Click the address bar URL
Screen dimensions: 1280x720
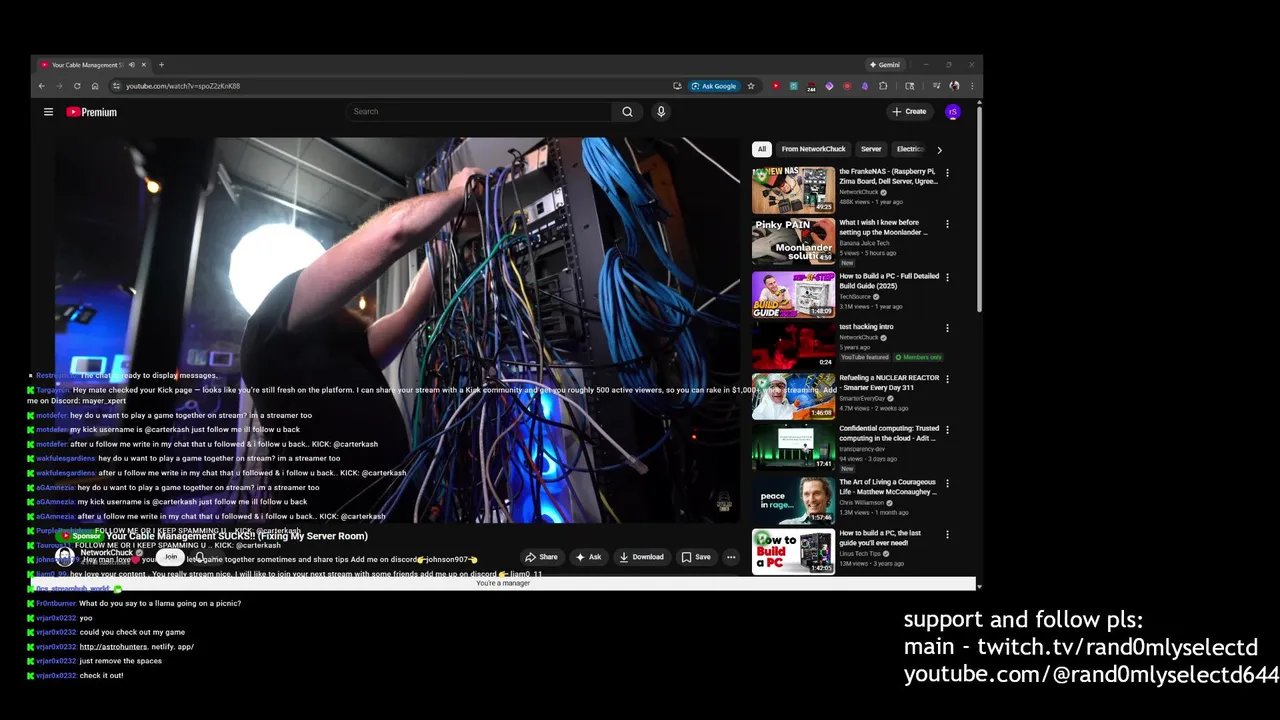(183, 86)
